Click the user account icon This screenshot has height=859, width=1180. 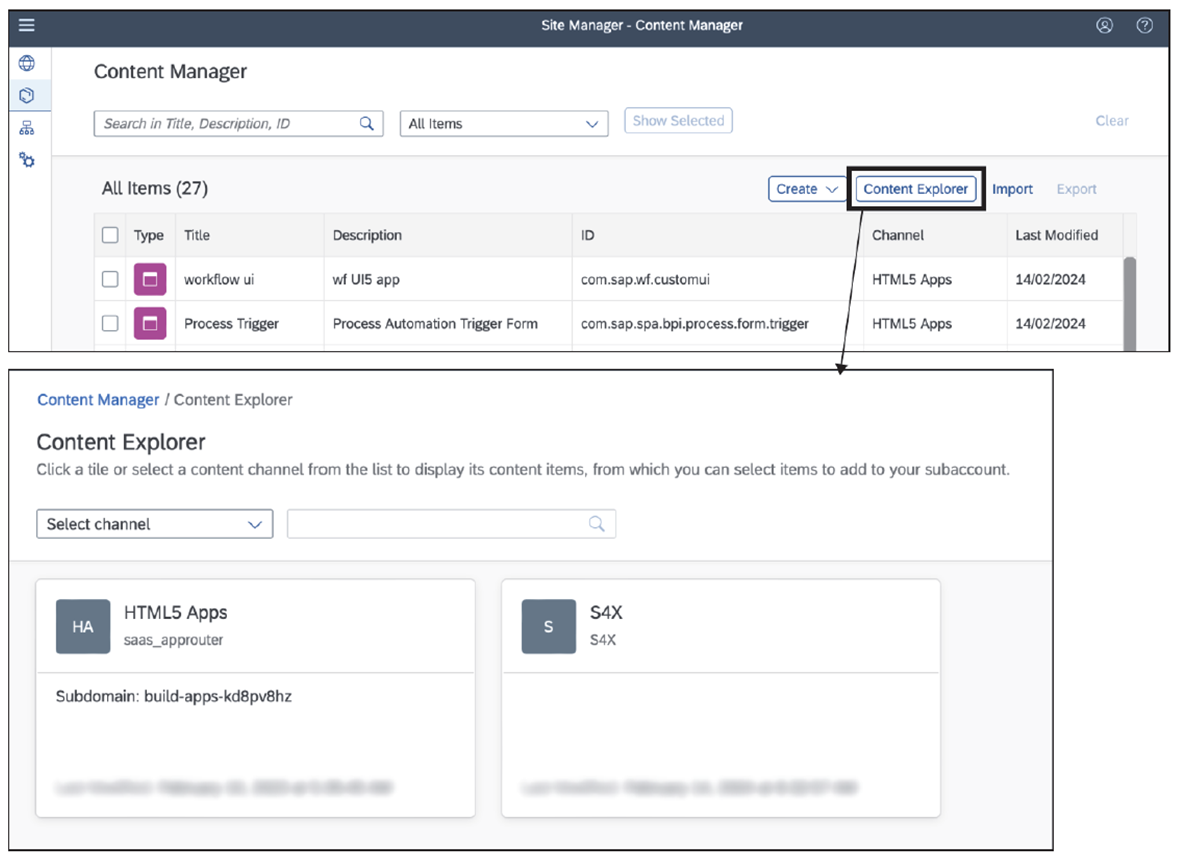click(1104, 25)
